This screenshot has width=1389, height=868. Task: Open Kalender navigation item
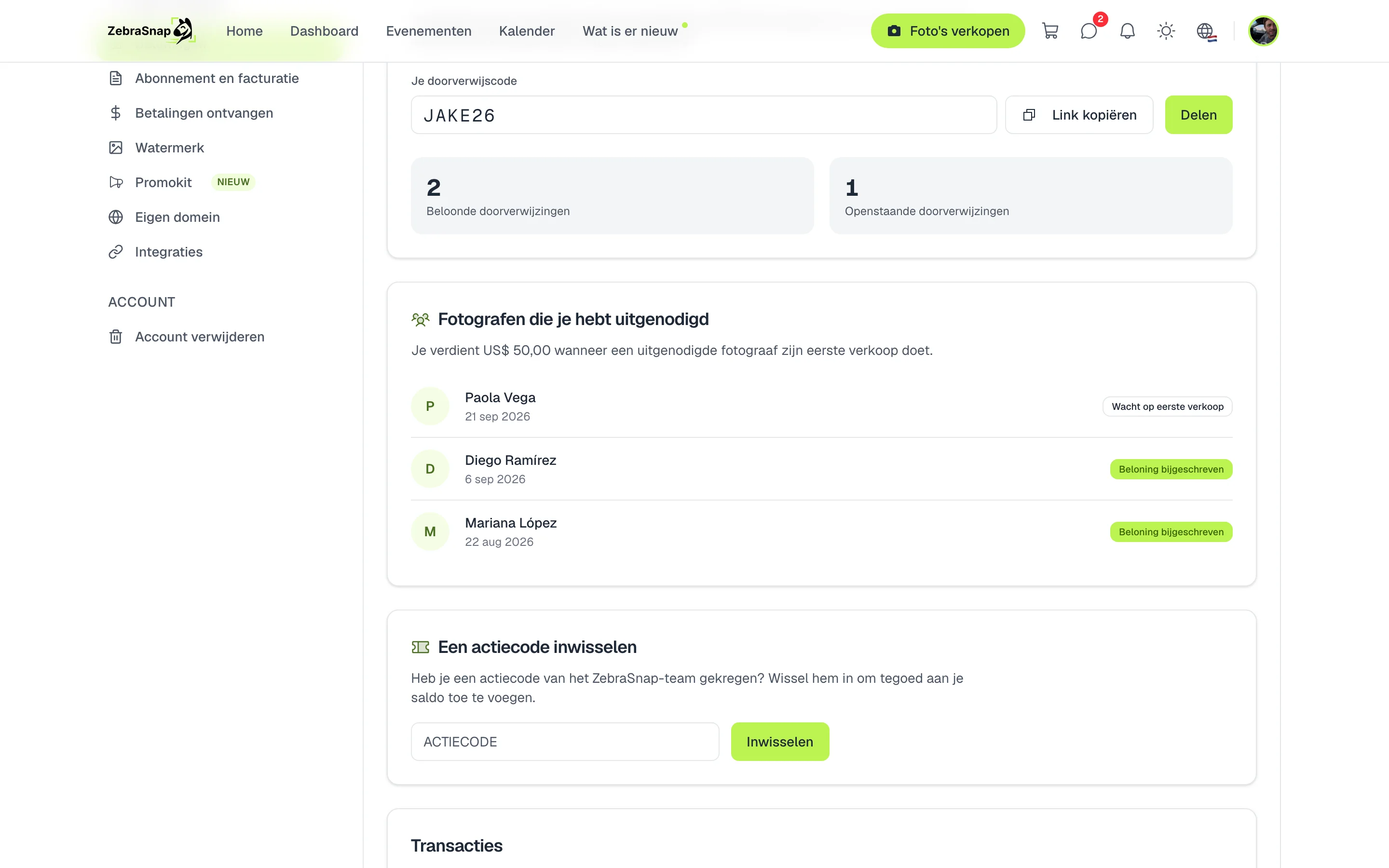[x=527, y=31]
